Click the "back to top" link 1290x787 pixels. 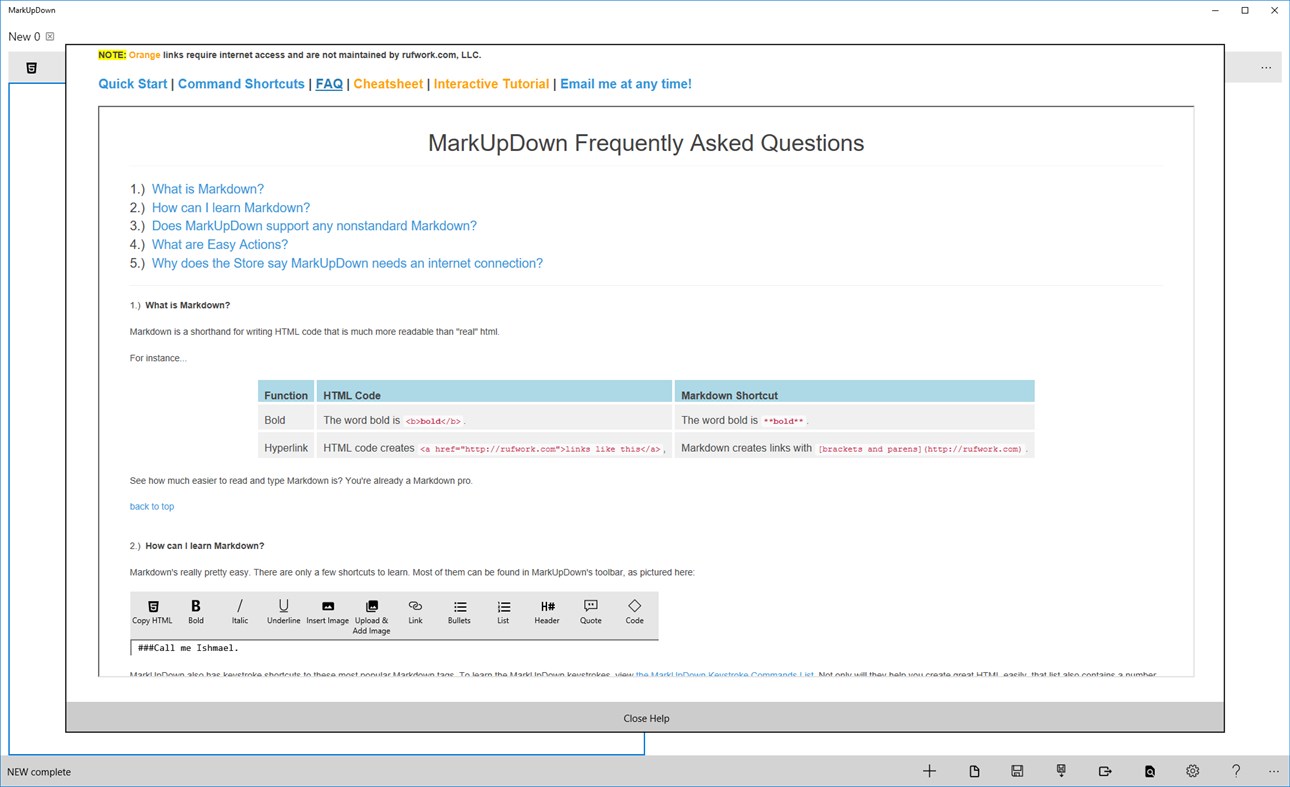(x=151, y=506)
